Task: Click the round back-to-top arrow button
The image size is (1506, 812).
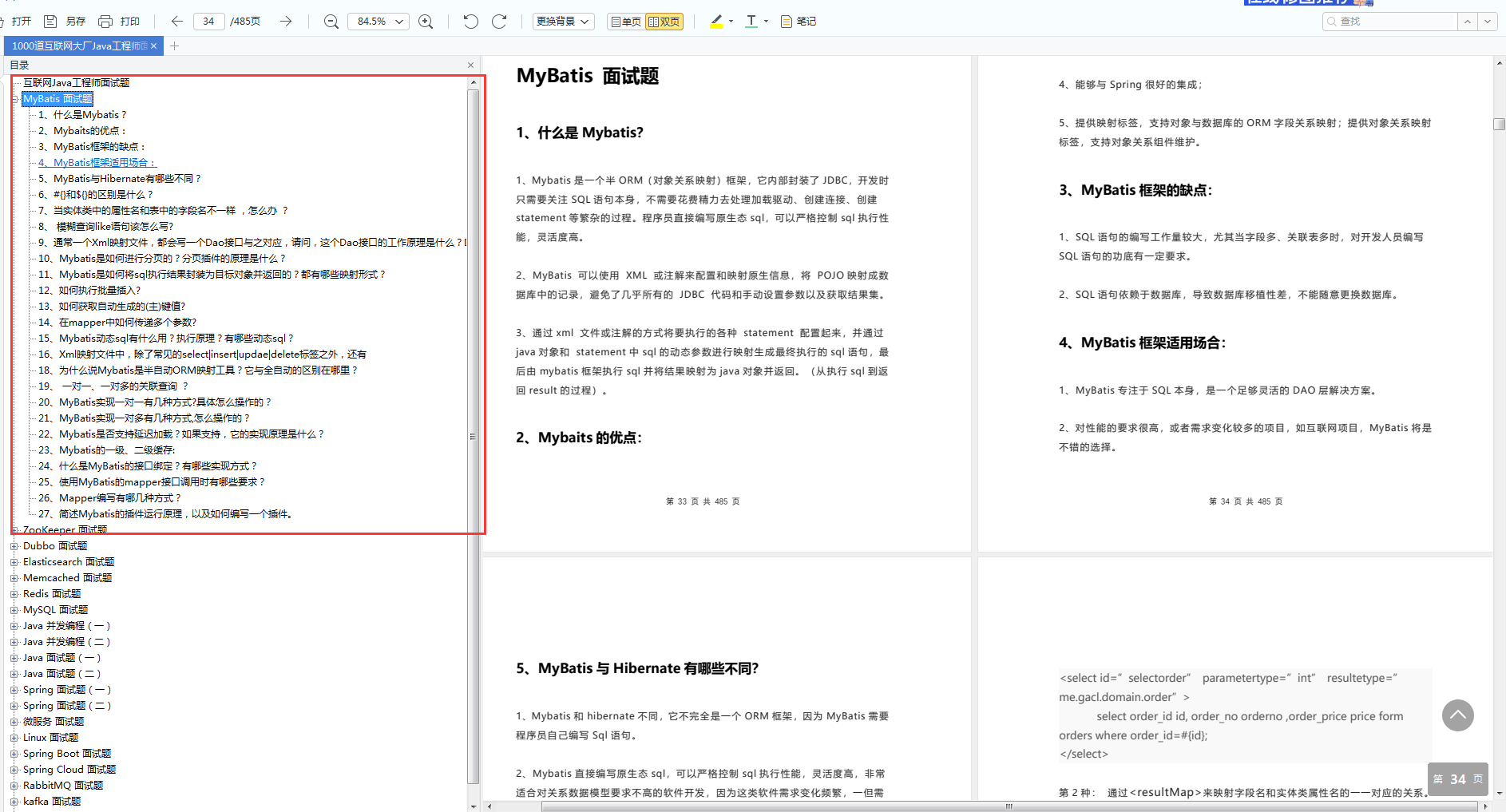Action: click(1458, 715)
